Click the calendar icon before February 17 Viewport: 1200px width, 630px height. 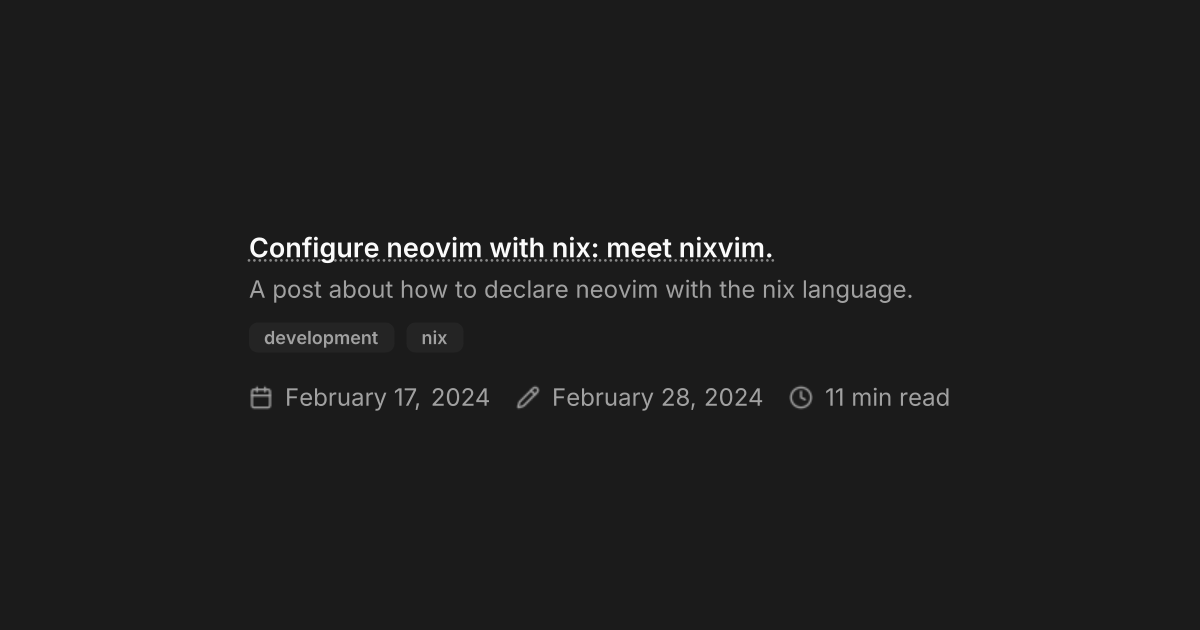(261, 398)
